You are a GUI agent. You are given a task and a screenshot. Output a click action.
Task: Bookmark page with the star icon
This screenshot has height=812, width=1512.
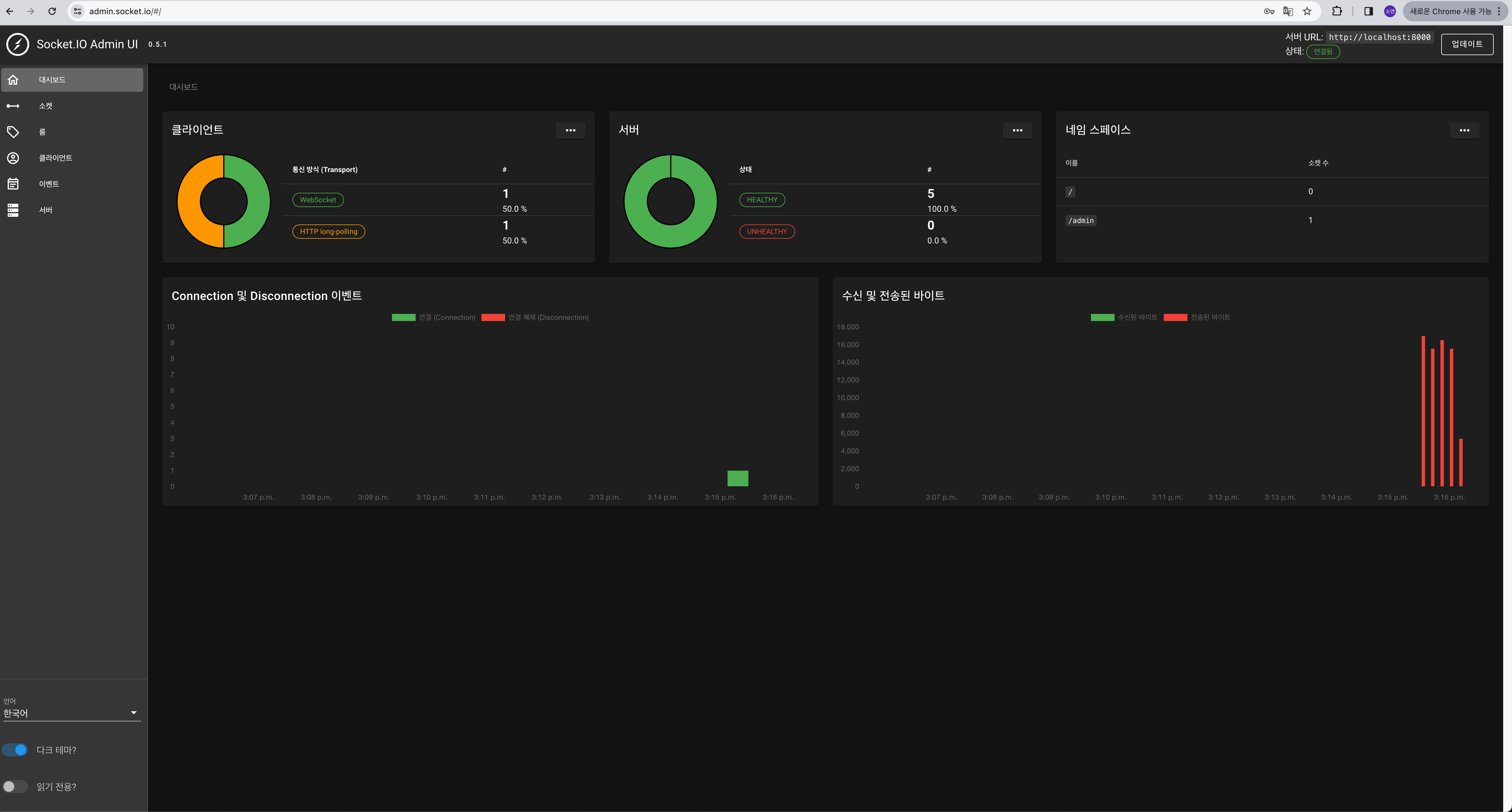(1307, 11)
